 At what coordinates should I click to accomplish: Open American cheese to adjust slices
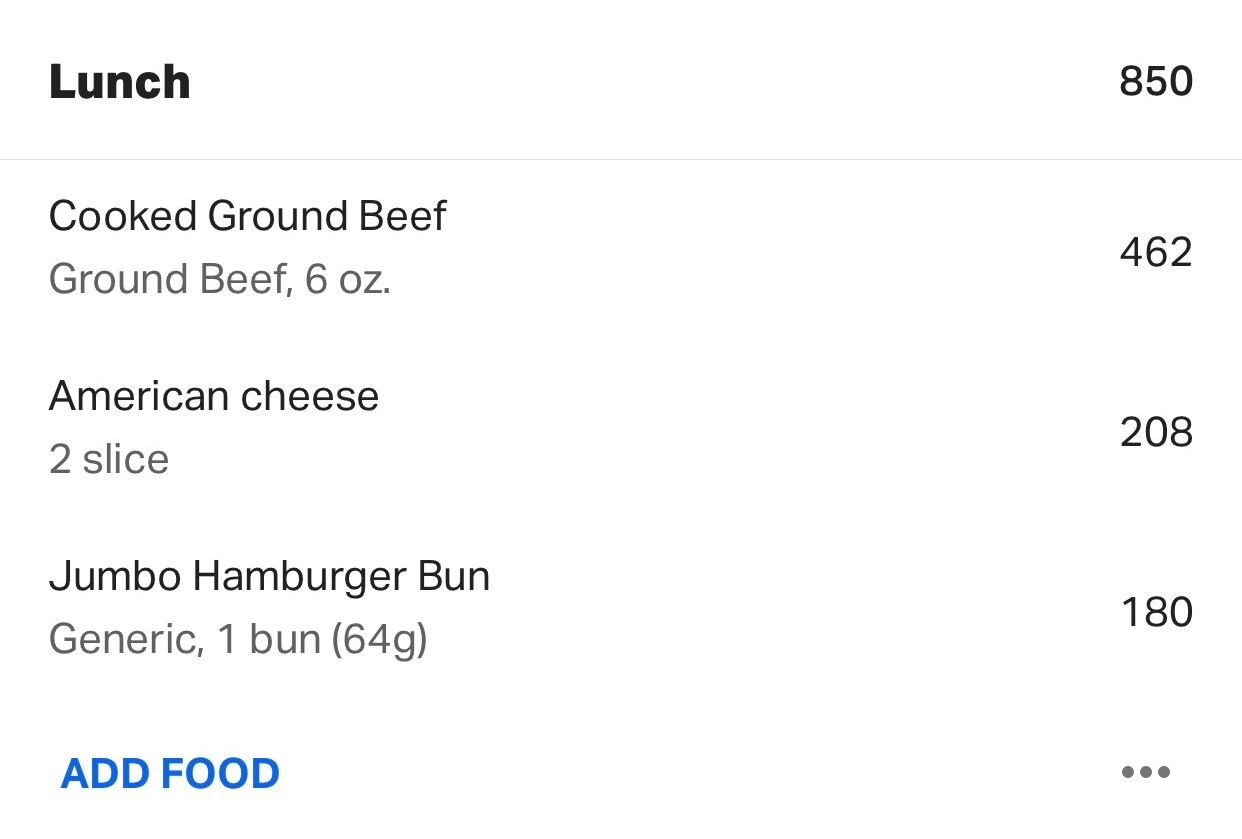pyautogui.click(x=214, y=397)
